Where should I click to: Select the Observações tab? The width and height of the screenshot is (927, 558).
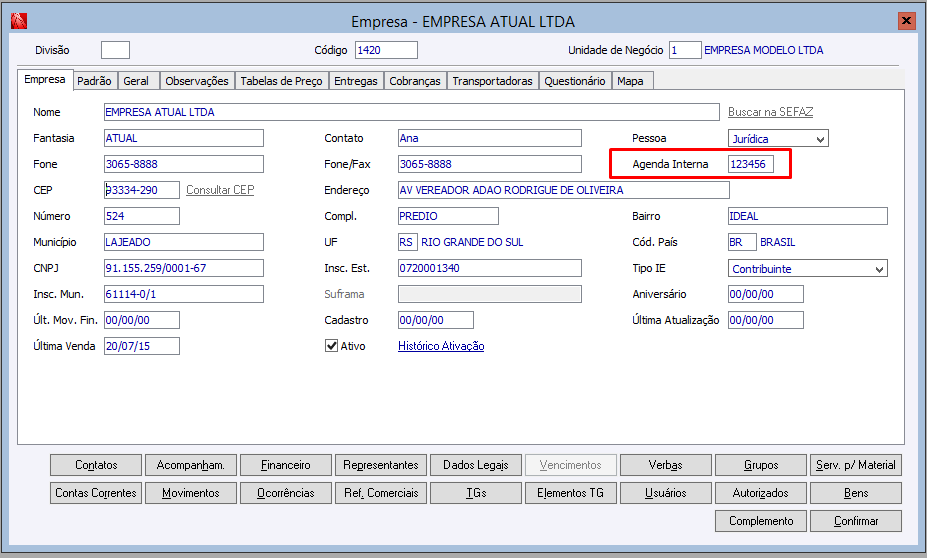(197, 81)
